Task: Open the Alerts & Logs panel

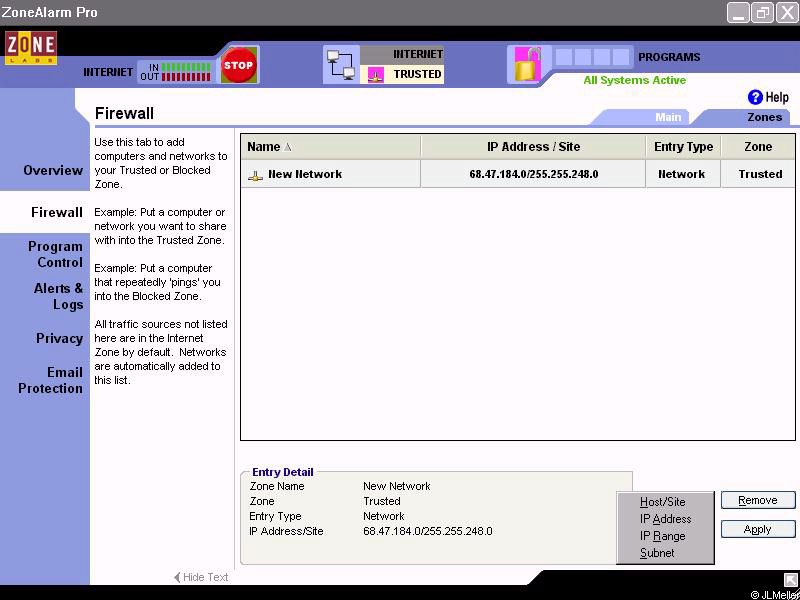Action: click(x=58, y=296)
